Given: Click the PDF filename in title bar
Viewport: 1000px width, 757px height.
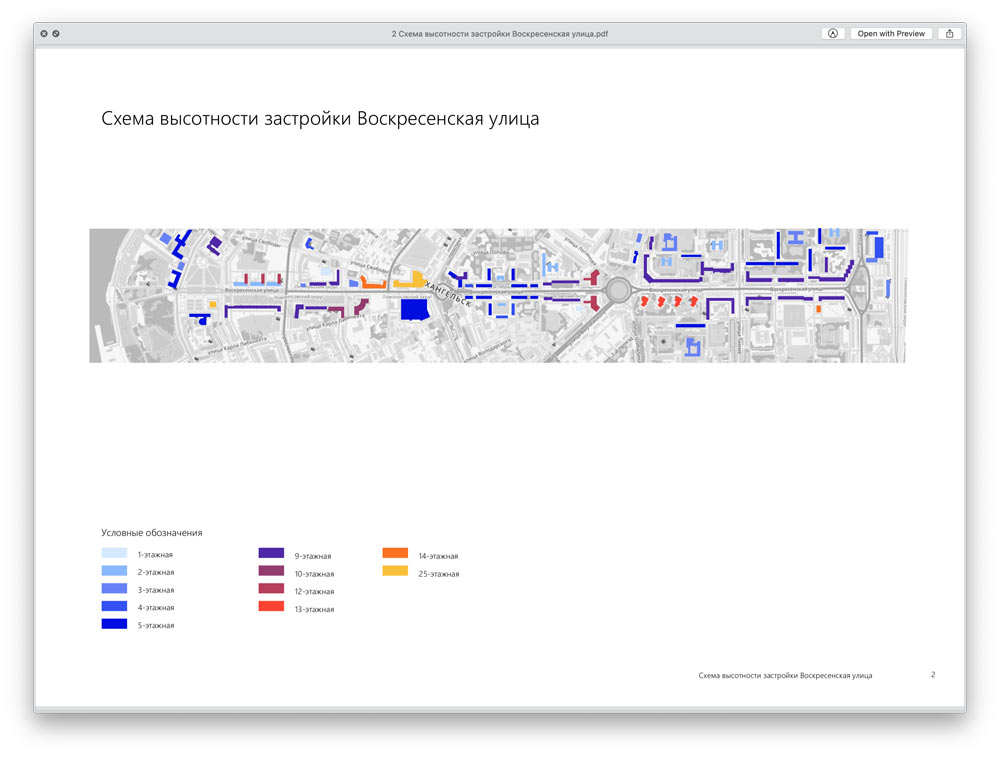Looking at the screenshot, I should [x=499, y=33].
